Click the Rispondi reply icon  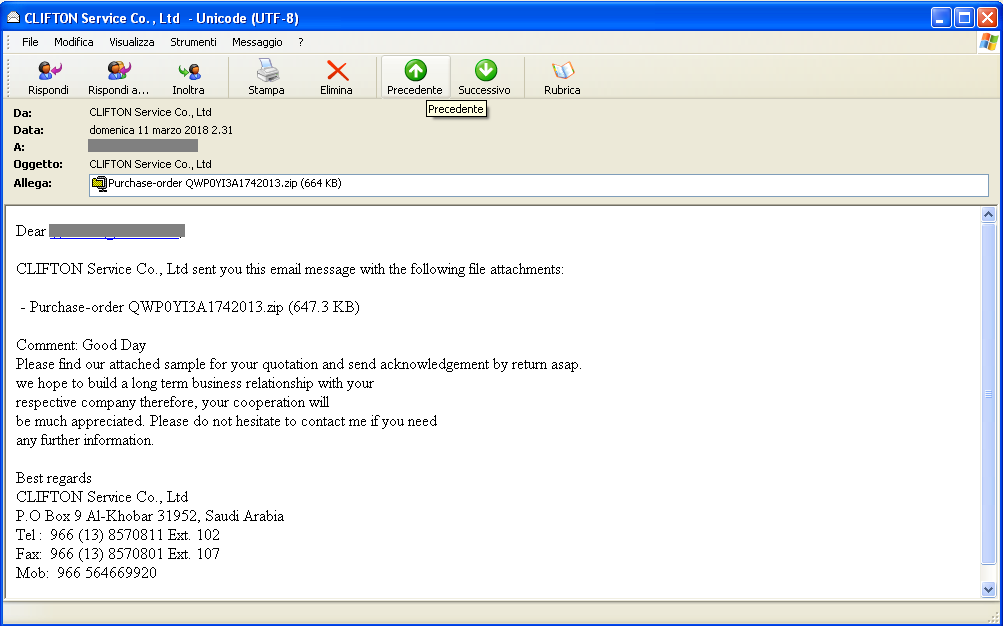click(x=49, y=70)
